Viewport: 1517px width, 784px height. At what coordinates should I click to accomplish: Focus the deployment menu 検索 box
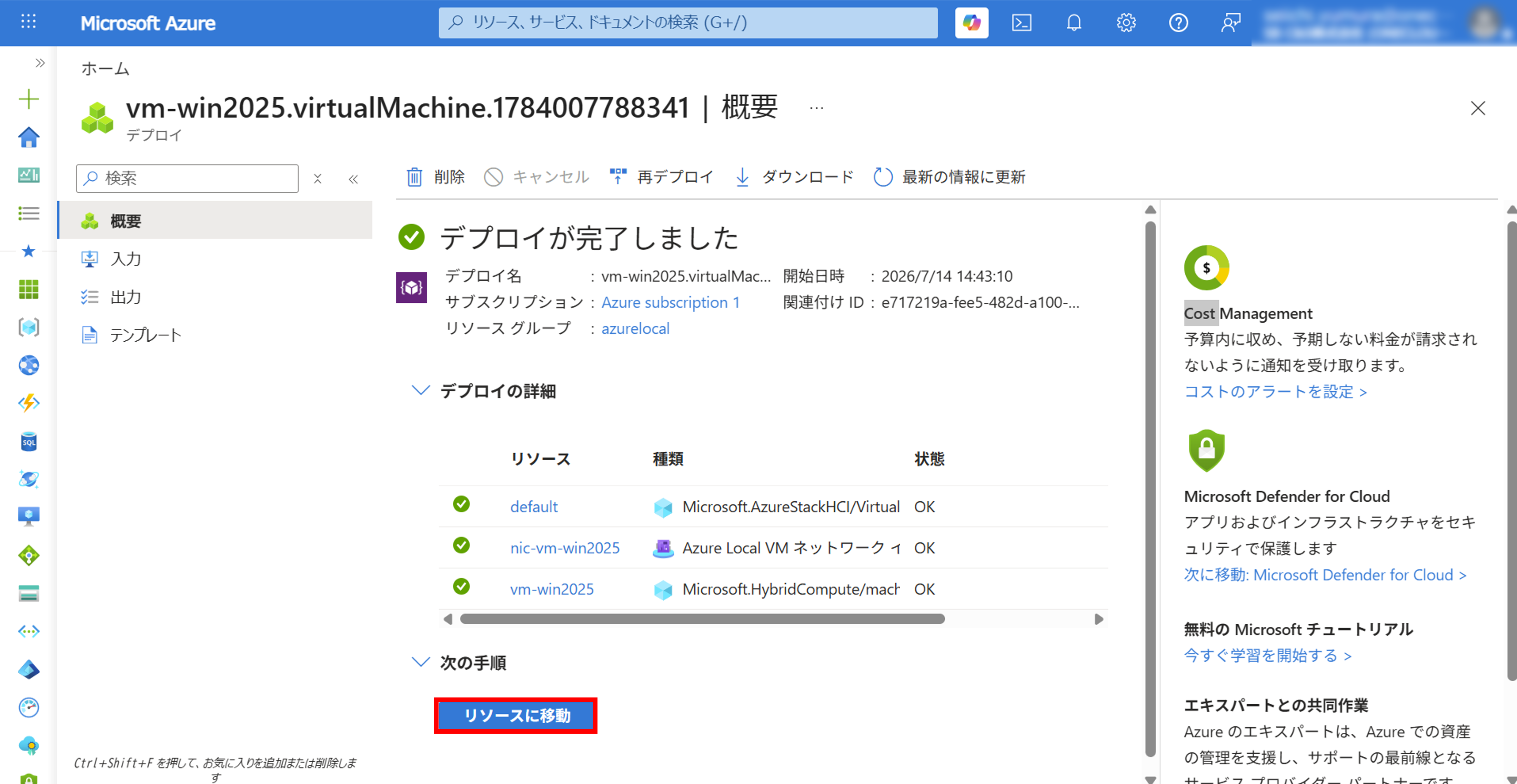[x=187, y=179]
